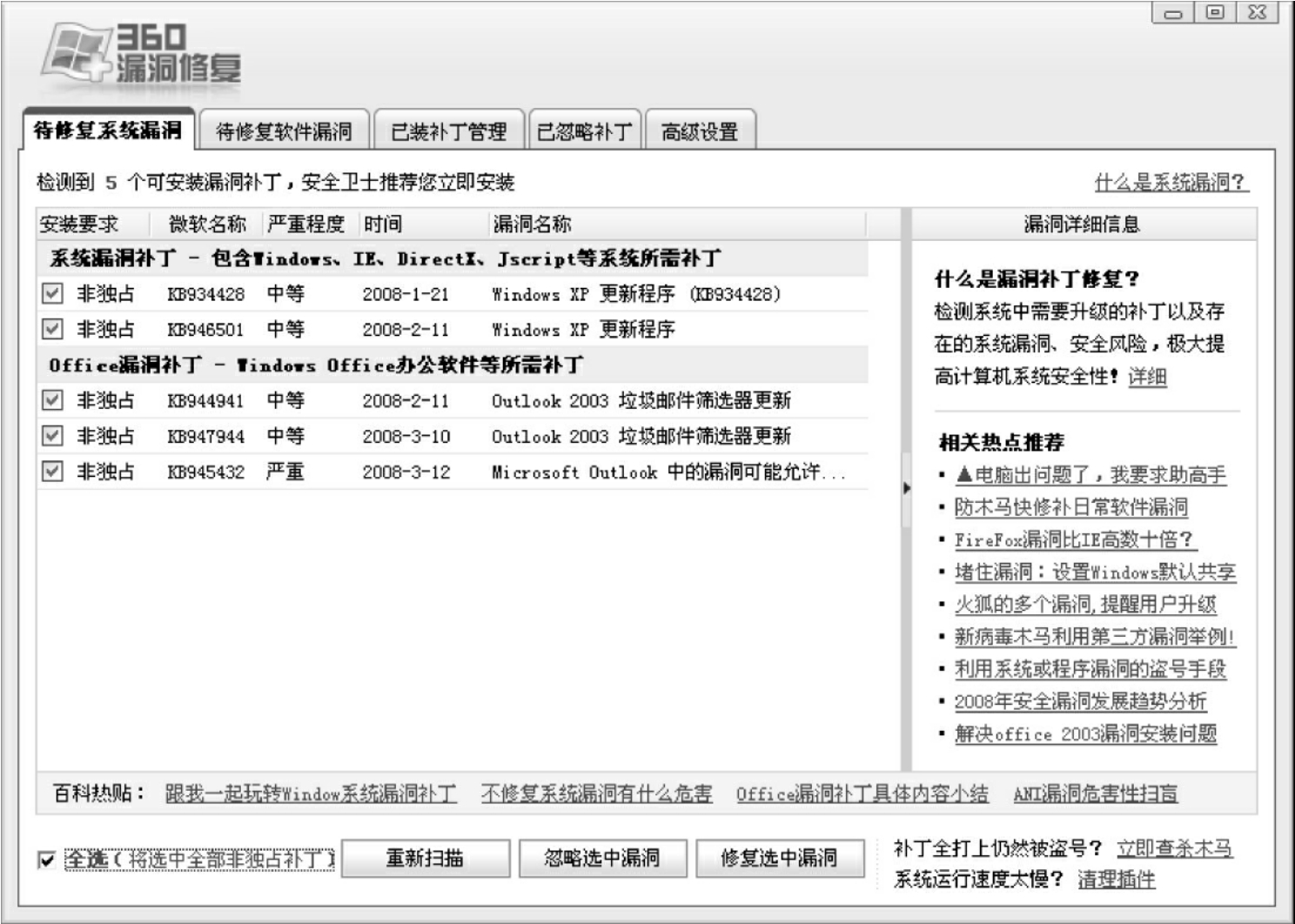Click the 解决office 2003漏洞安装问题 link

[1085, 733]
